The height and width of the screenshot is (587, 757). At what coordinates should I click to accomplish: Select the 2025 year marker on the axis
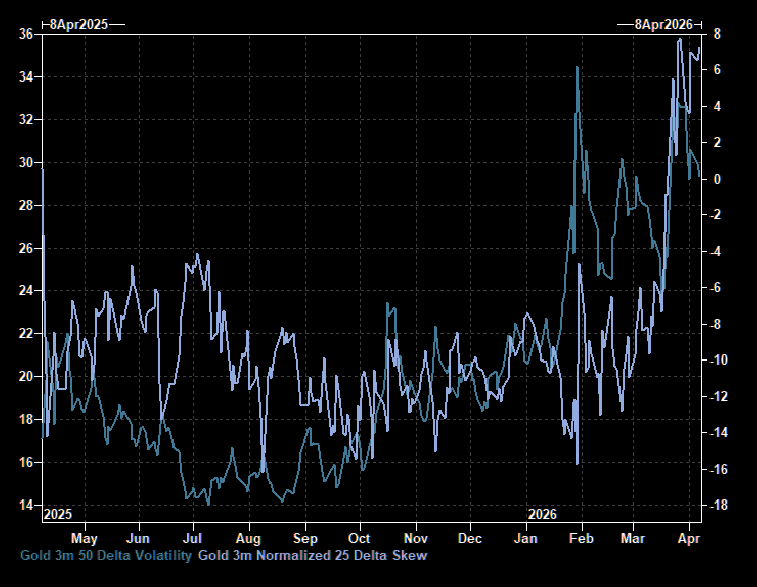[58, 514]
